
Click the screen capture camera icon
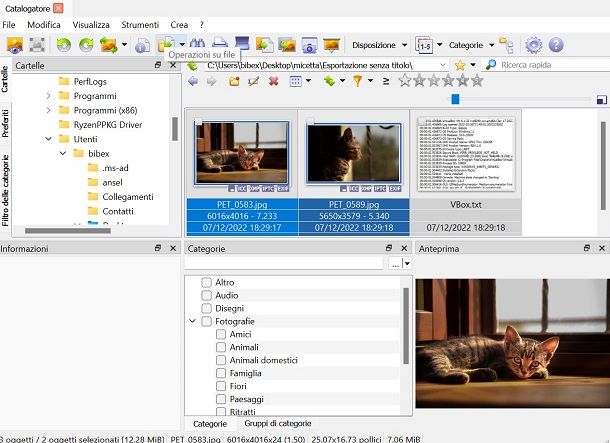click(309, 45)
